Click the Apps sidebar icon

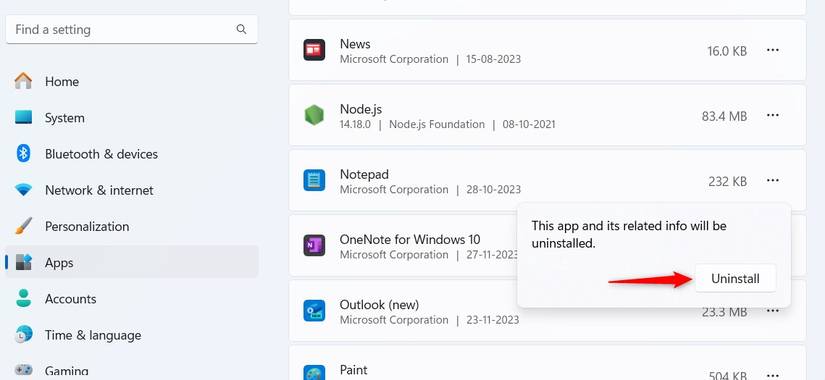point(24,262)
